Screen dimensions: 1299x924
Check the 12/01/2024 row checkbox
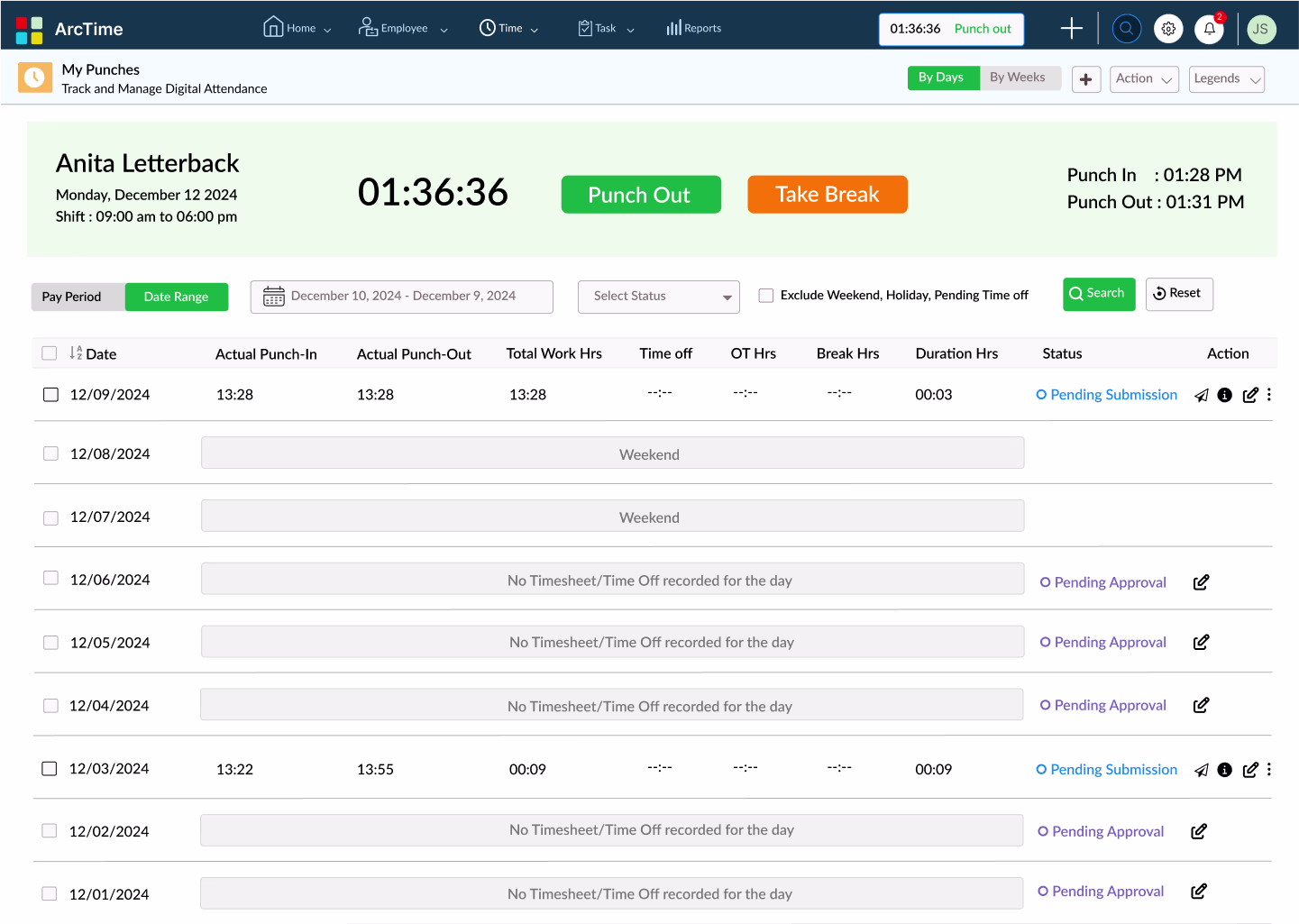coord(50,893)
